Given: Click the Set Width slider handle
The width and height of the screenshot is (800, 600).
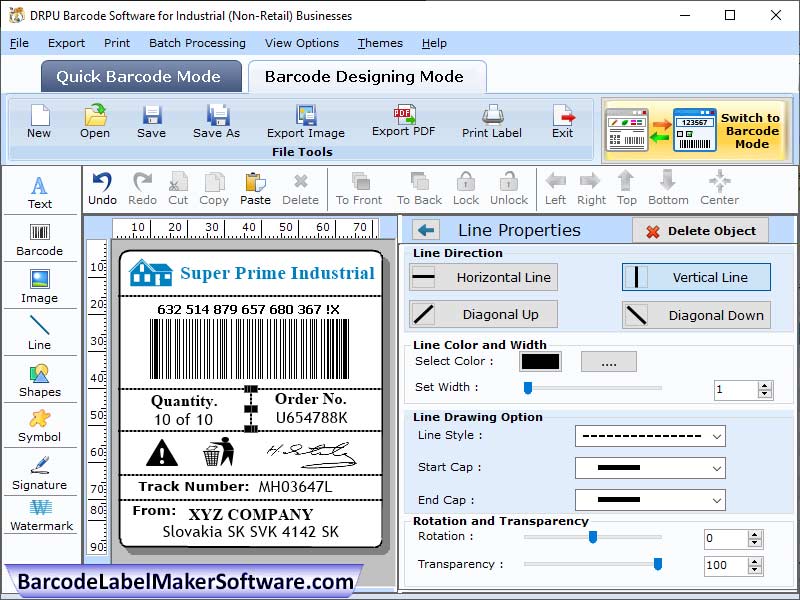Looking at the screenshot, I should click(x=528, y=388).
